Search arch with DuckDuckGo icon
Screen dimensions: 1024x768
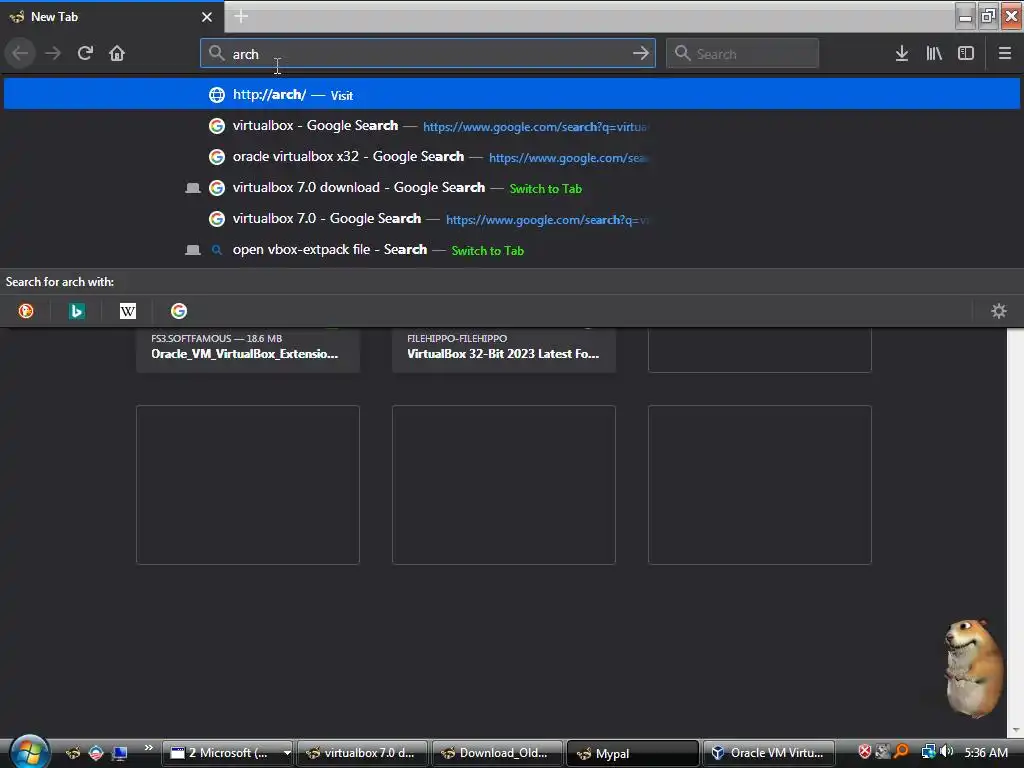click(x=26, y=311)
